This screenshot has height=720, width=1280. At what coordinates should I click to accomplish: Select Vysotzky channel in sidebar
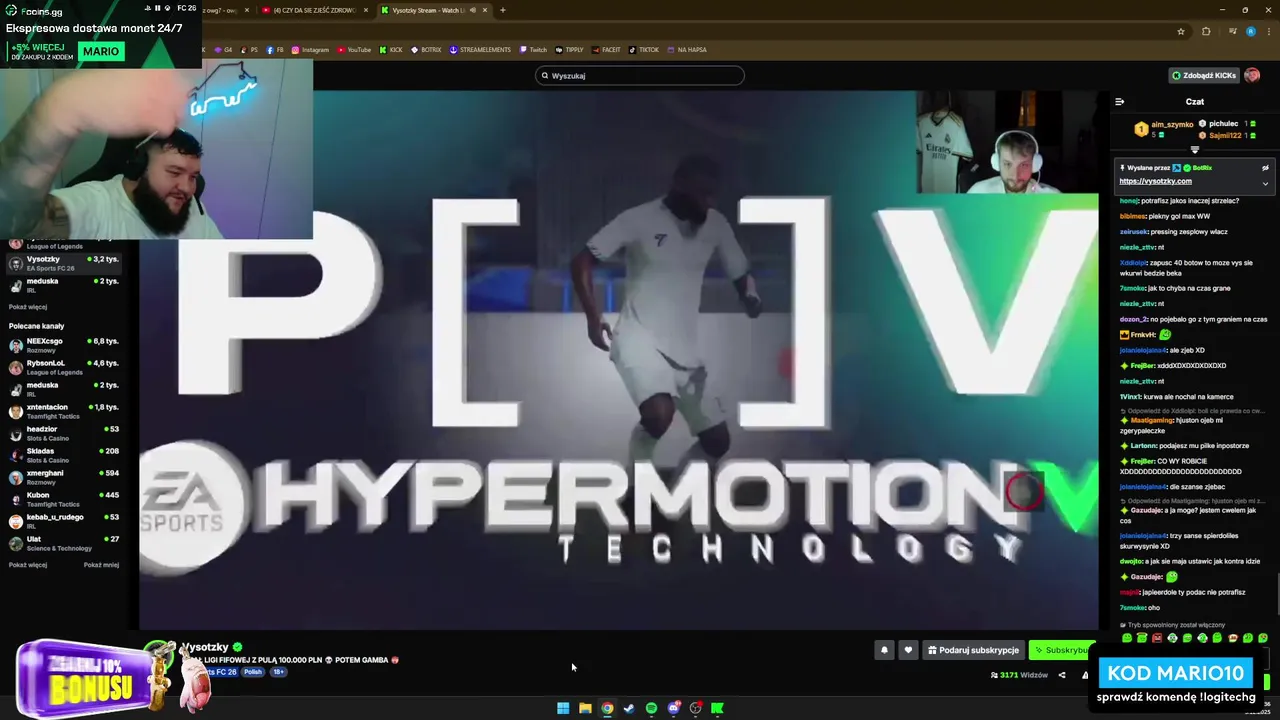point(66,263)
